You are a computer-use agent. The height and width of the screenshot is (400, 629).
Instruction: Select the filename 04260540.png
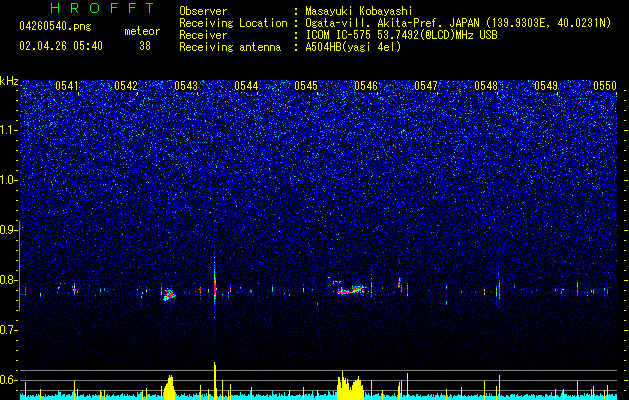pyautogui.click(x=55, y=27)
